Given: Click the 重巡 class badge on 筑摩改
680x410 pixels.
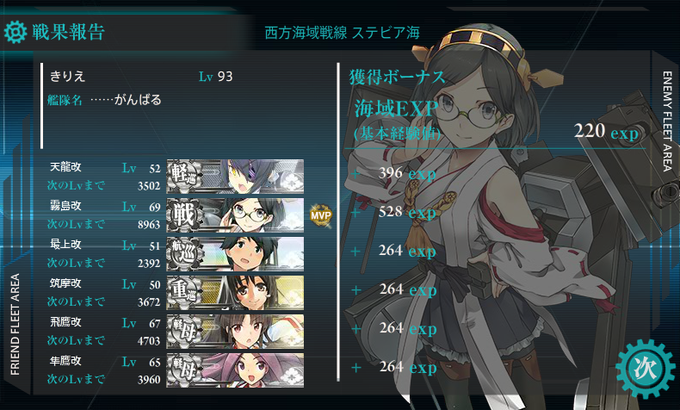Looking at the screenshot, I should (x=185, y=292).
